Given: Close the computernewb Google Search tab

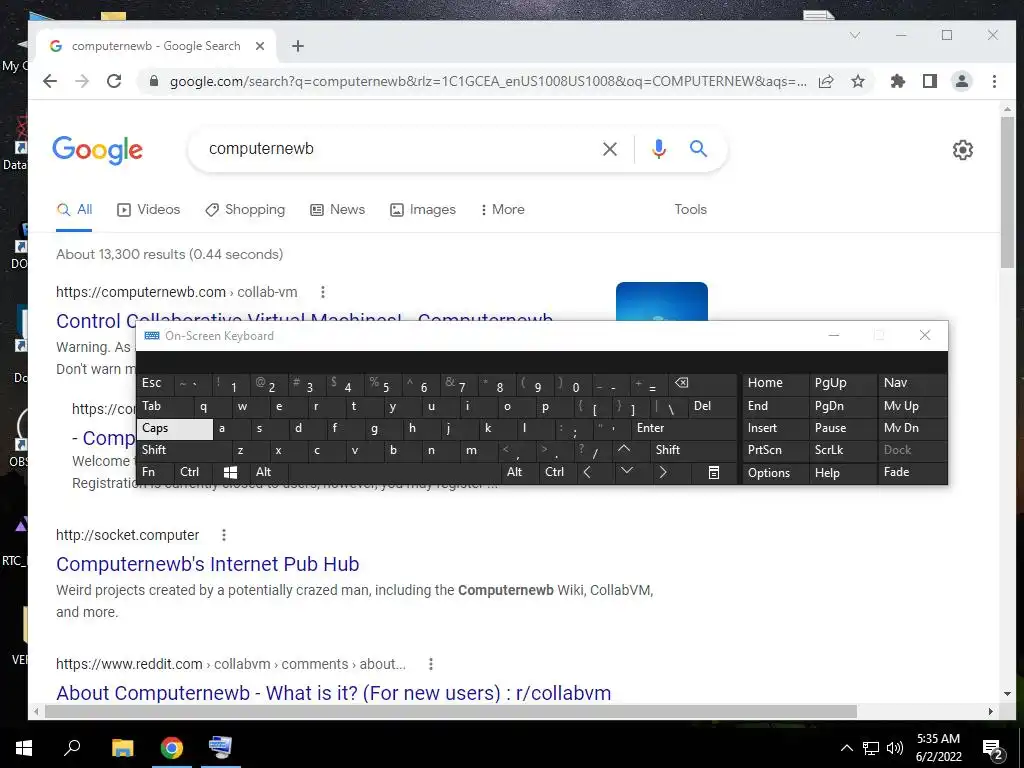Looking at the screenshot, I should tap(260, 46).
